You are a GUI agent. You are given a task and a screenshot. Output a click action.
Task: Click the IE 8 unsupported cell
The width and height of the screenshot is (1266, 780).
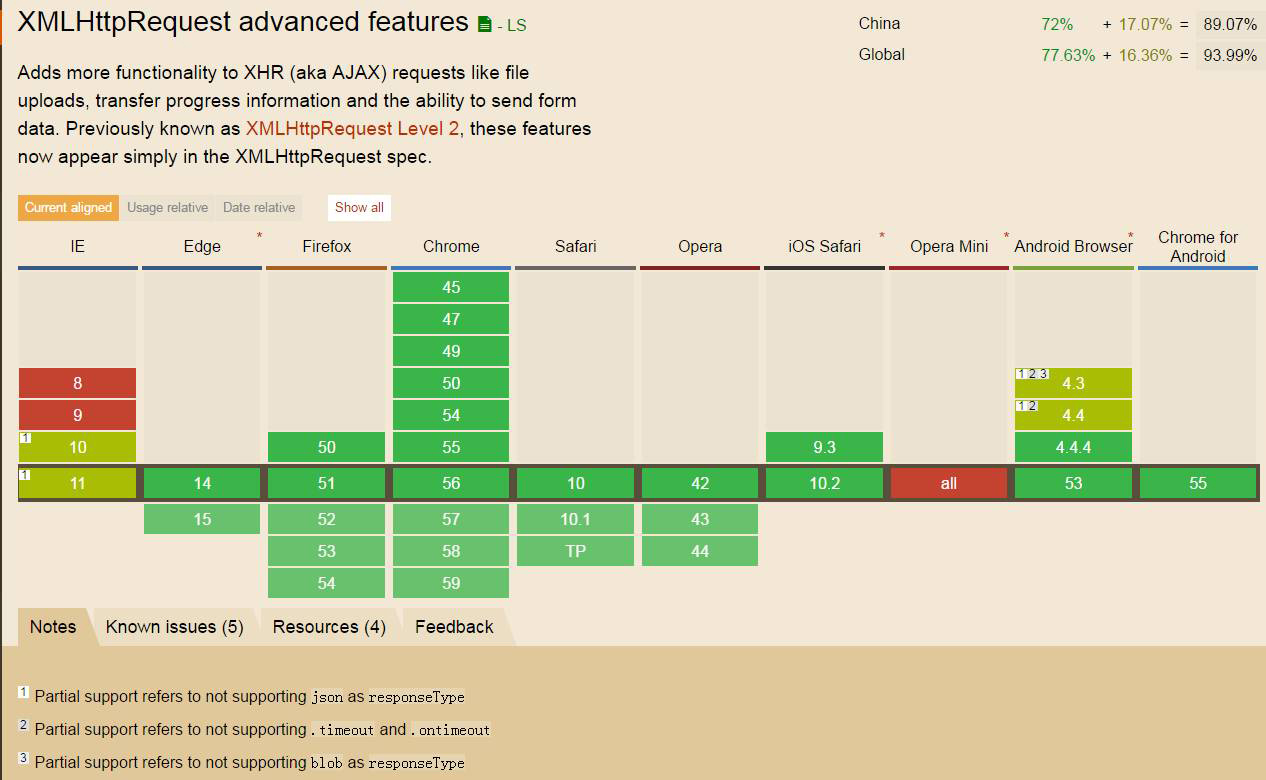click(x=78, y=383)
